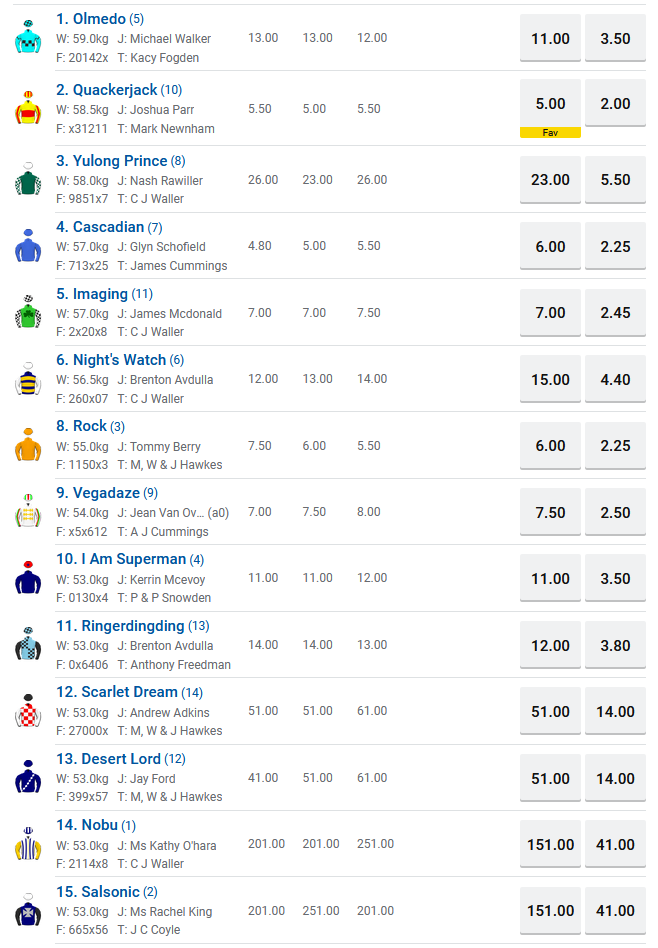Viewport: 658px width, 948px height.
Task: Click Yulong Prince's green checkered silk icon
Action: tap(28, 179)
